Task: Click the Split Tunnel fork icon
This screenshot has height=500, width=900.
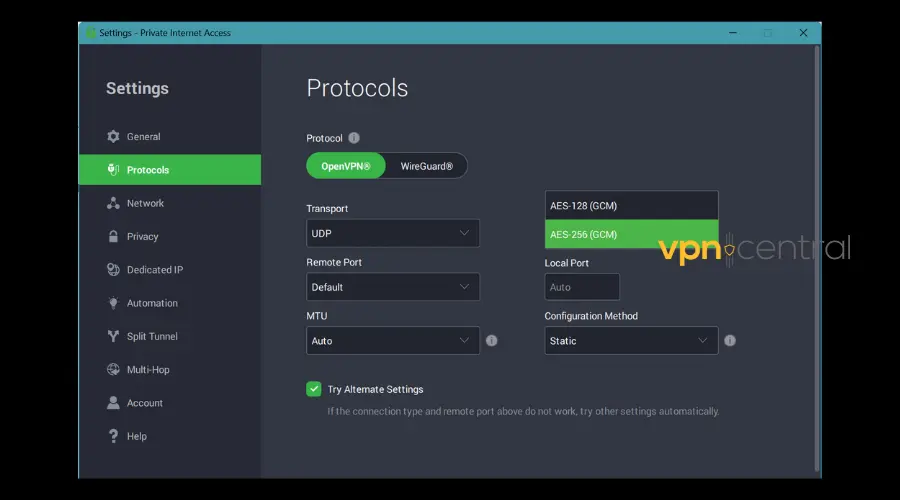Action: tap(113, 336)
